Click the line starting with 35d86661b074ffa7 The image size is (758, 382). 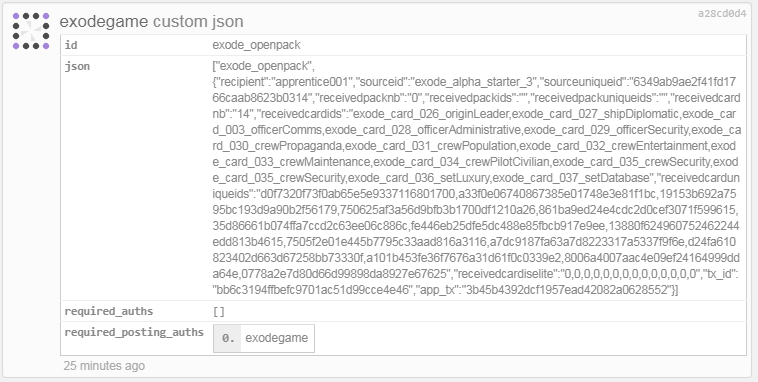(476, 225)
